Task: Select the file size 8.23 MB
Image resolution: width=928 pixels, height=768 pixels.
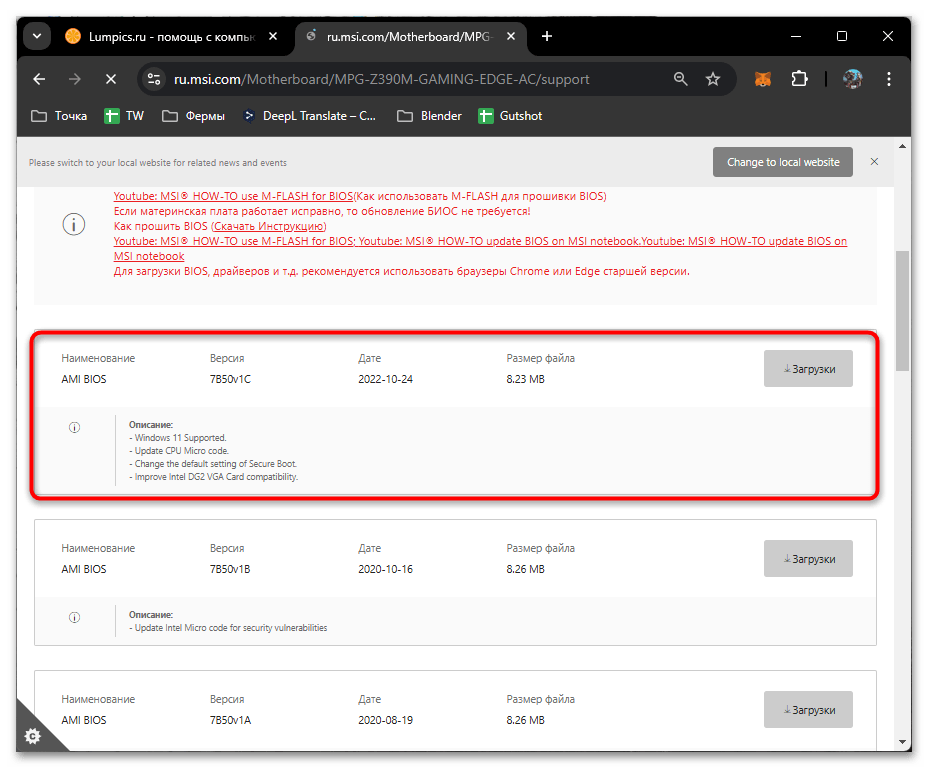Action: coord(526,379)
